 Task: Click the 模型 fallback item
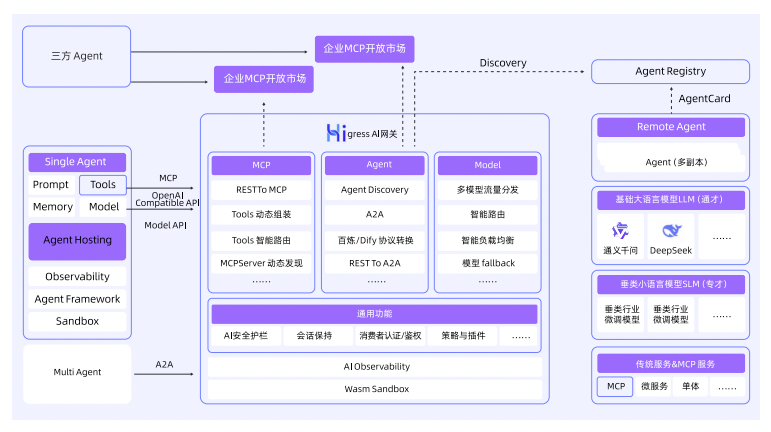489,263
